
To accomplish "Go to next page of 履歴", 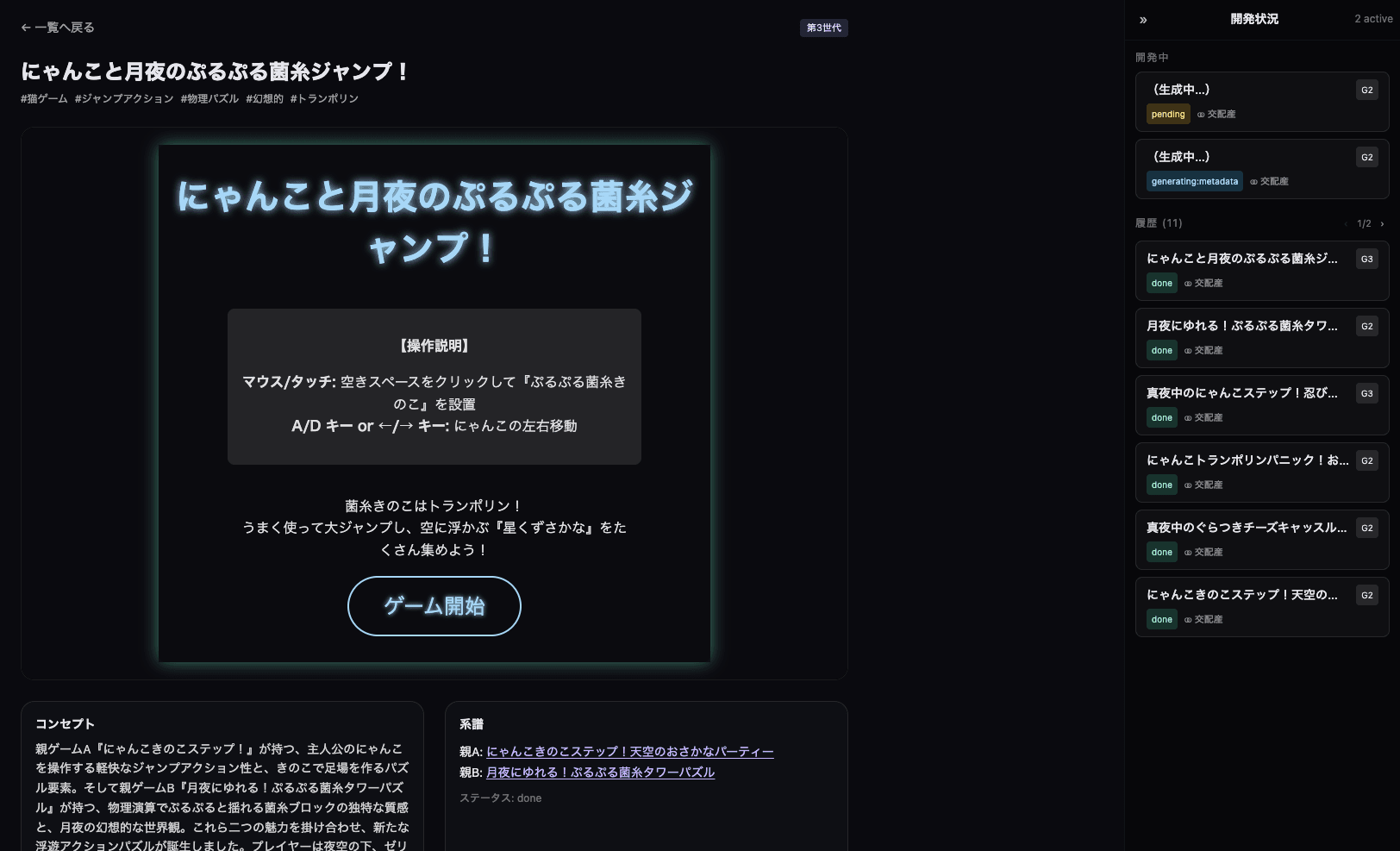I will (x=1382, y=224).
